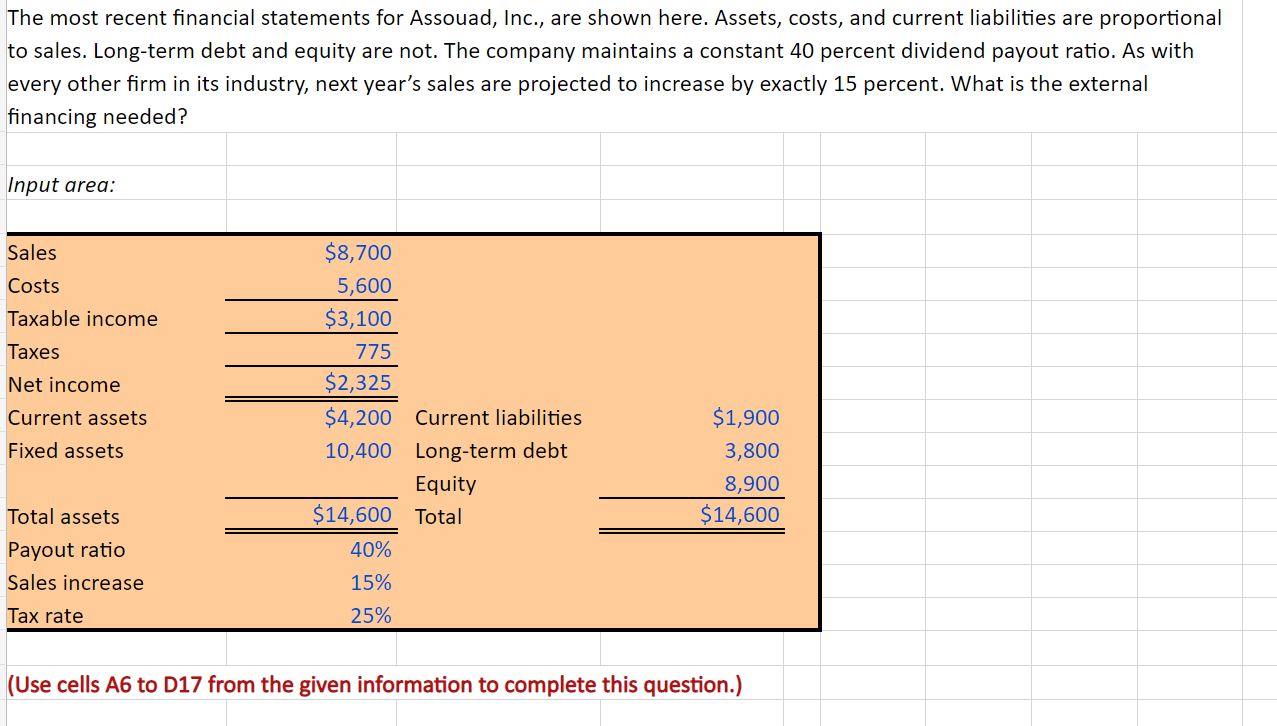Screen dimensions: 1277x726
Task: Select the Taxable income label
Action: coord(83,318)
